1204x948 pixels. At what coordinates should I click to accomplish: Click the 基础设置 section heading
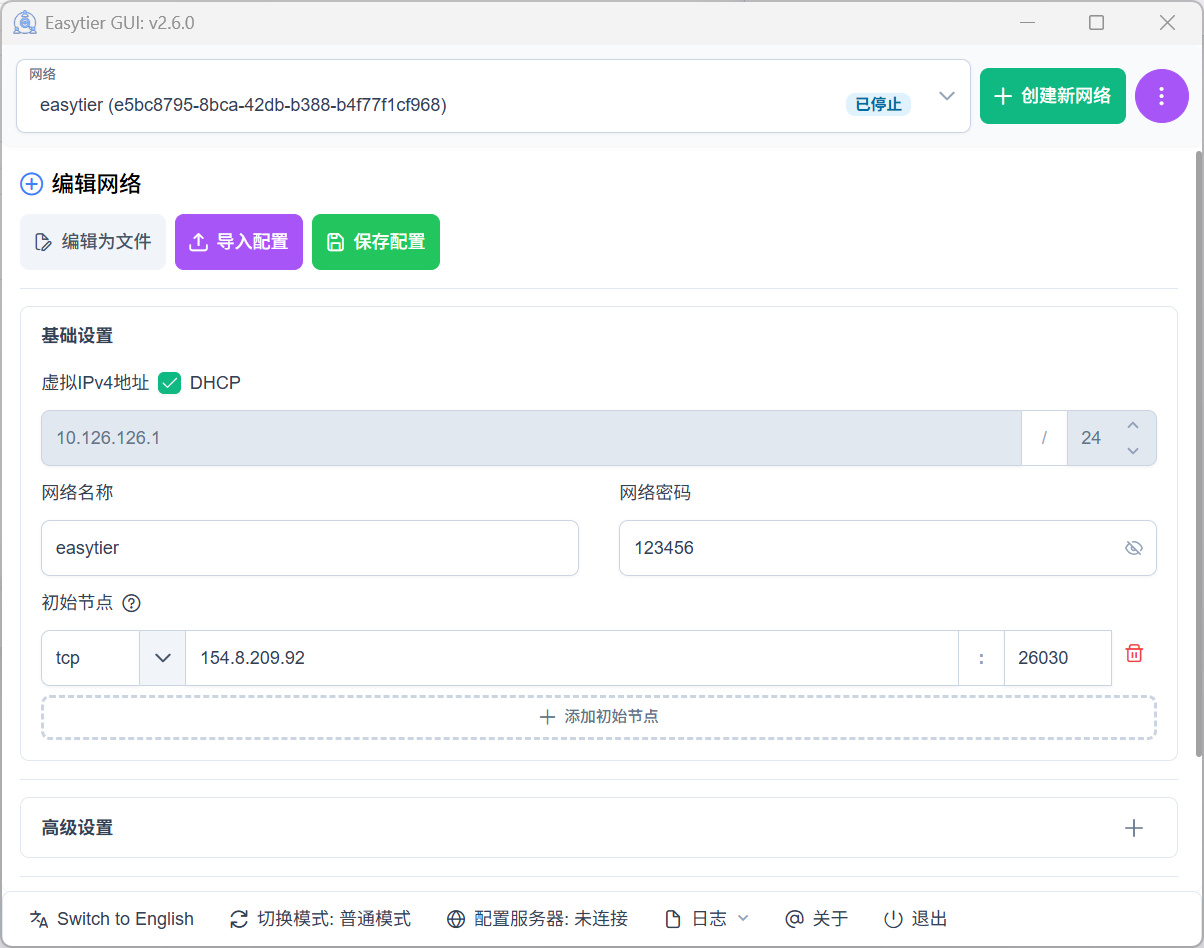coord(77,336)
